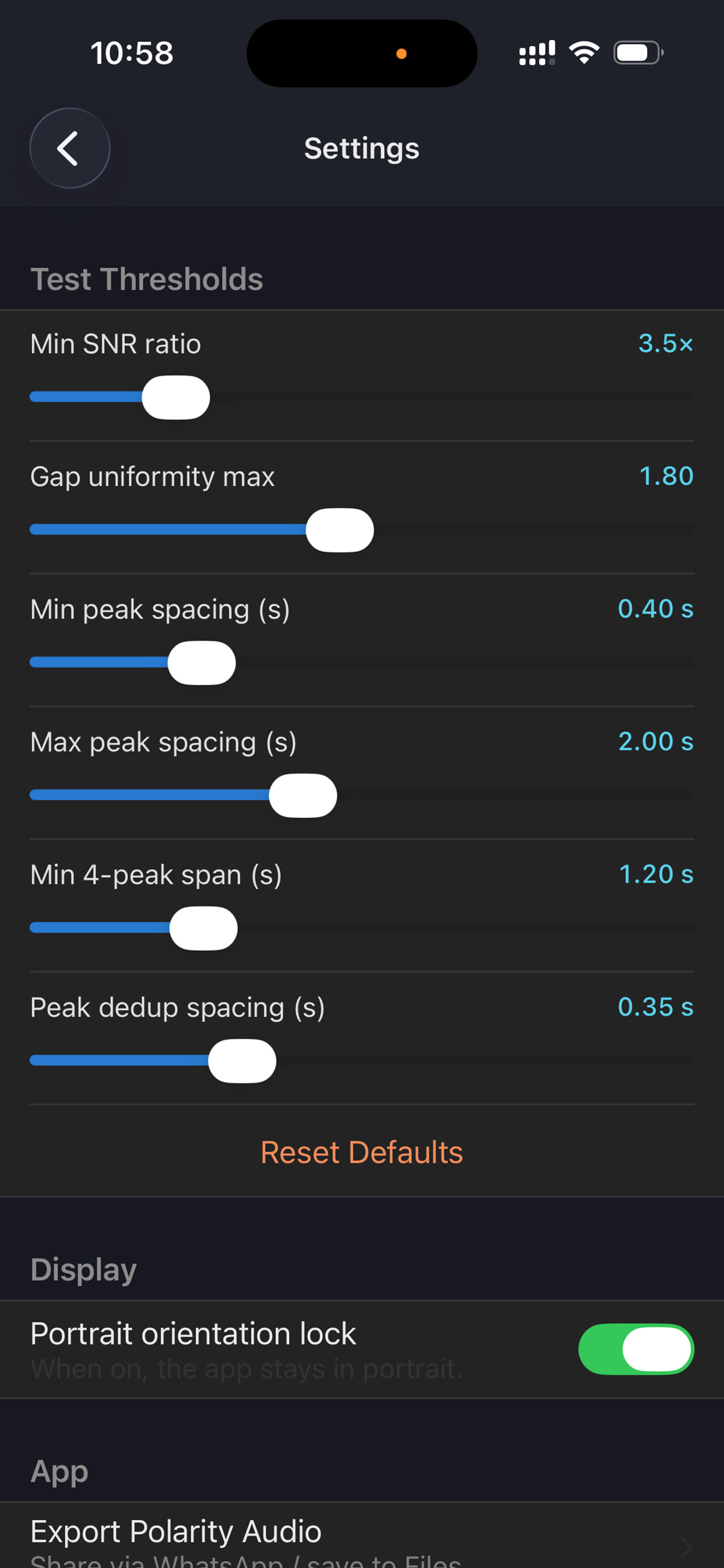Tap the 3.5× SNR value label
Viewport: 724px width, 1568px height.
(666, 344)
